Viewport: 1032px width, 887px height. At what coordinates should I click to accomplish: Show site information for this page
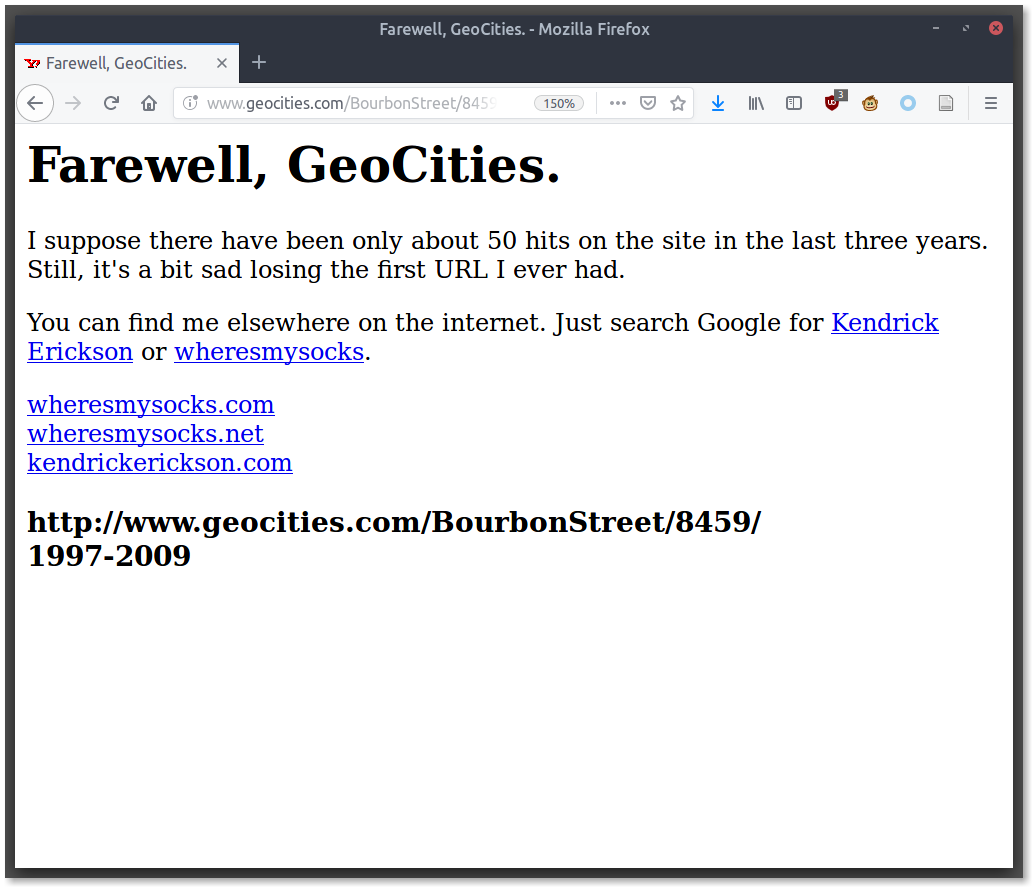(191, 103)
